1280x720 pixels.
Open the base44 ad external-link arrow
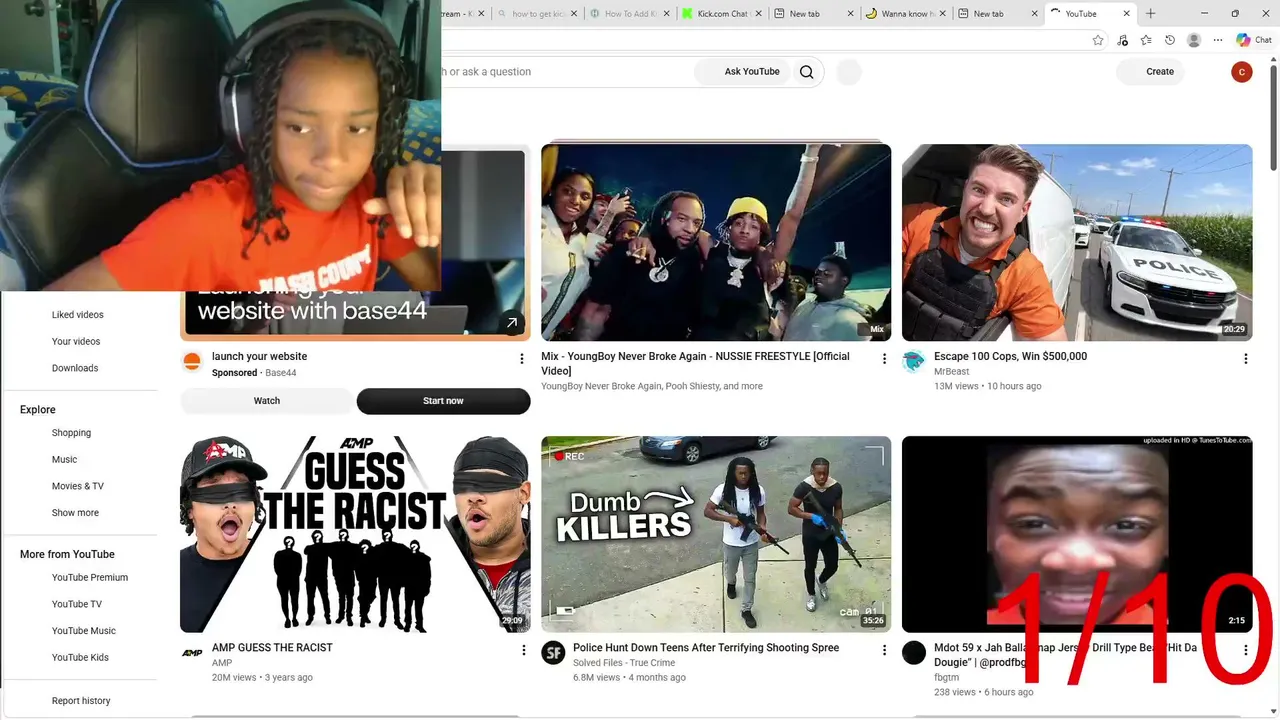pyautogui.click(x=512, y=322)
